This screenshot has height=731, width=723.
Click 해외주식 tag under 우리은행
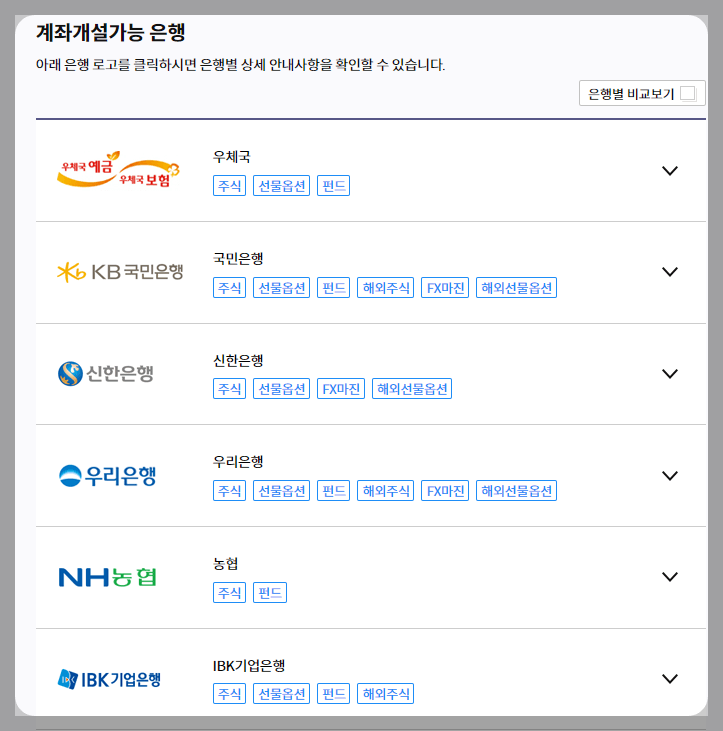pos(386,490)
